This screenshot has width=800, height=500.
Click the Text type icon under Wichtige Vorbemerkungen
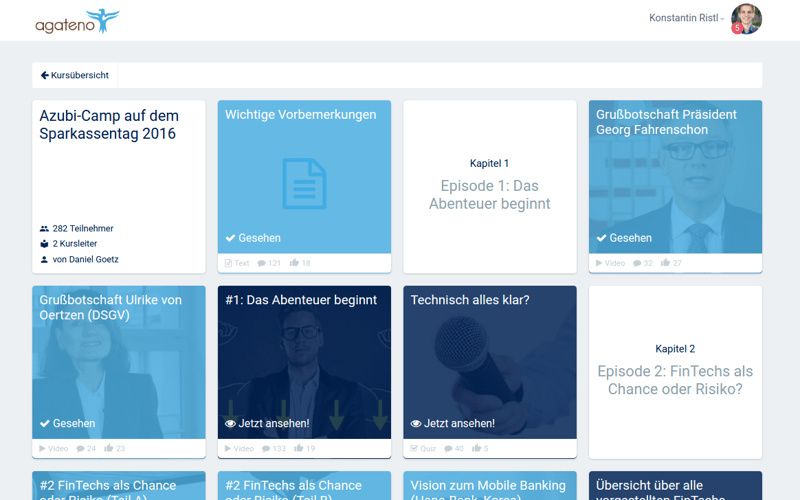click(228, 263)
